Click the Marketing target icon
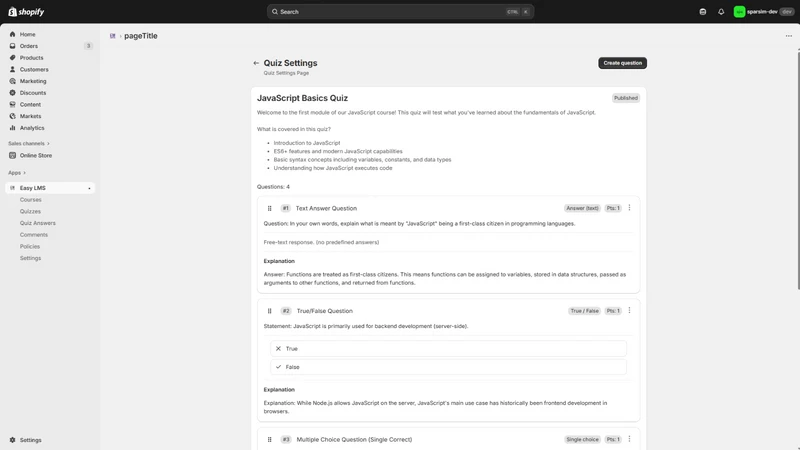The width and height of the screenshot is (800, 450). pos(12,81)
